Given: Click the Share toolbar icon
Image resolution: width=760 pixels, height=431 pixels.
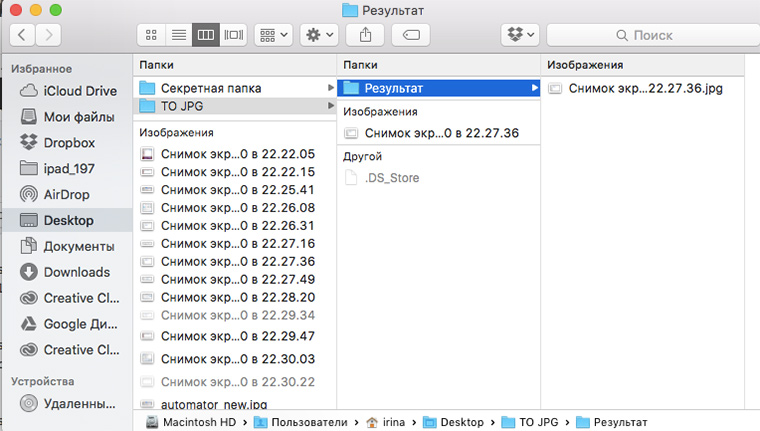Looking at the screenshot, I should (365, 35).
